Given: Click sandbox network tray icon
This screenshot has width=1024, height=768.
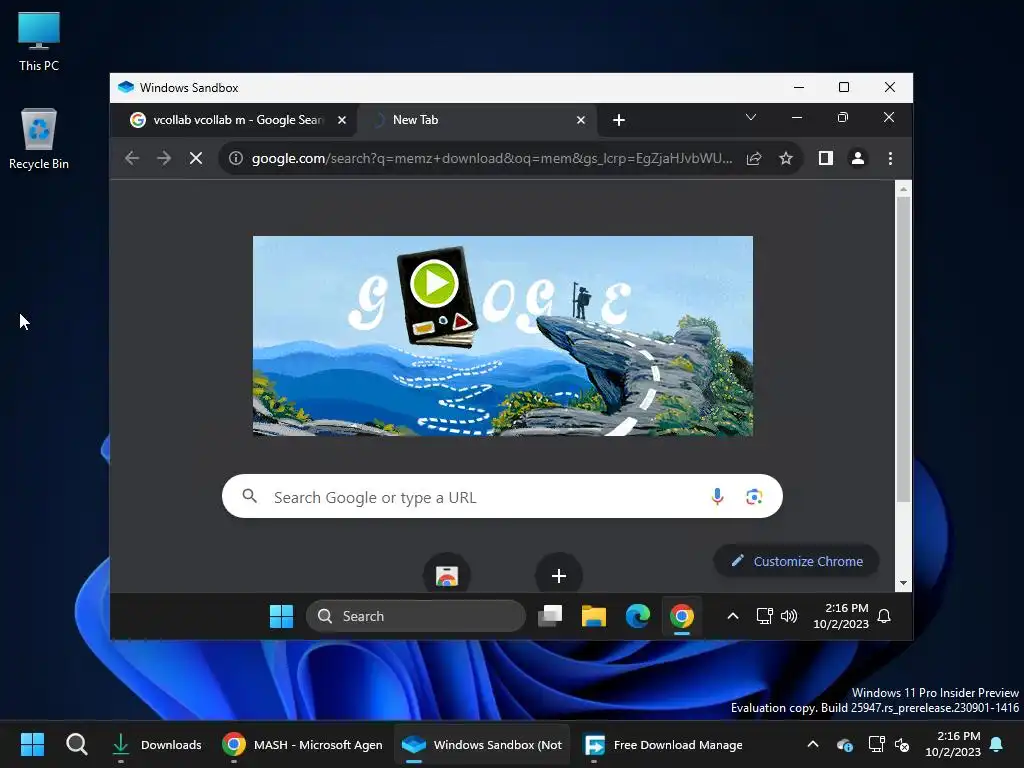Looking at the screenshot, I should point(764,616).
